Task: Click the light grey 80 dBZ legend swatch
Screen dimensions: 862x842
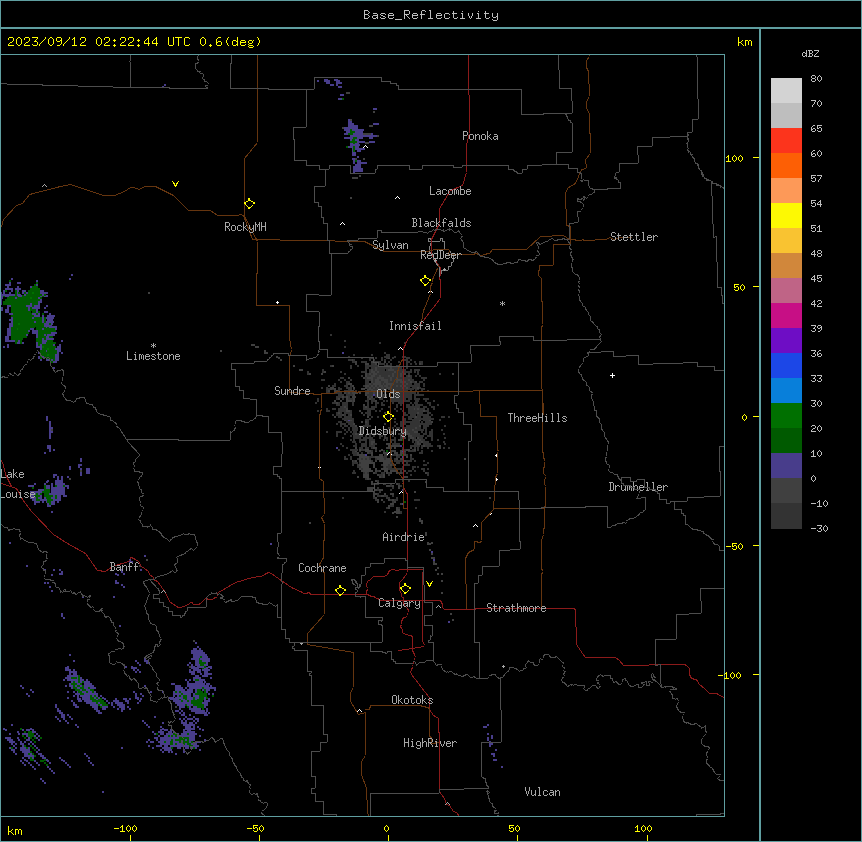Action: [x=786, y=91]
